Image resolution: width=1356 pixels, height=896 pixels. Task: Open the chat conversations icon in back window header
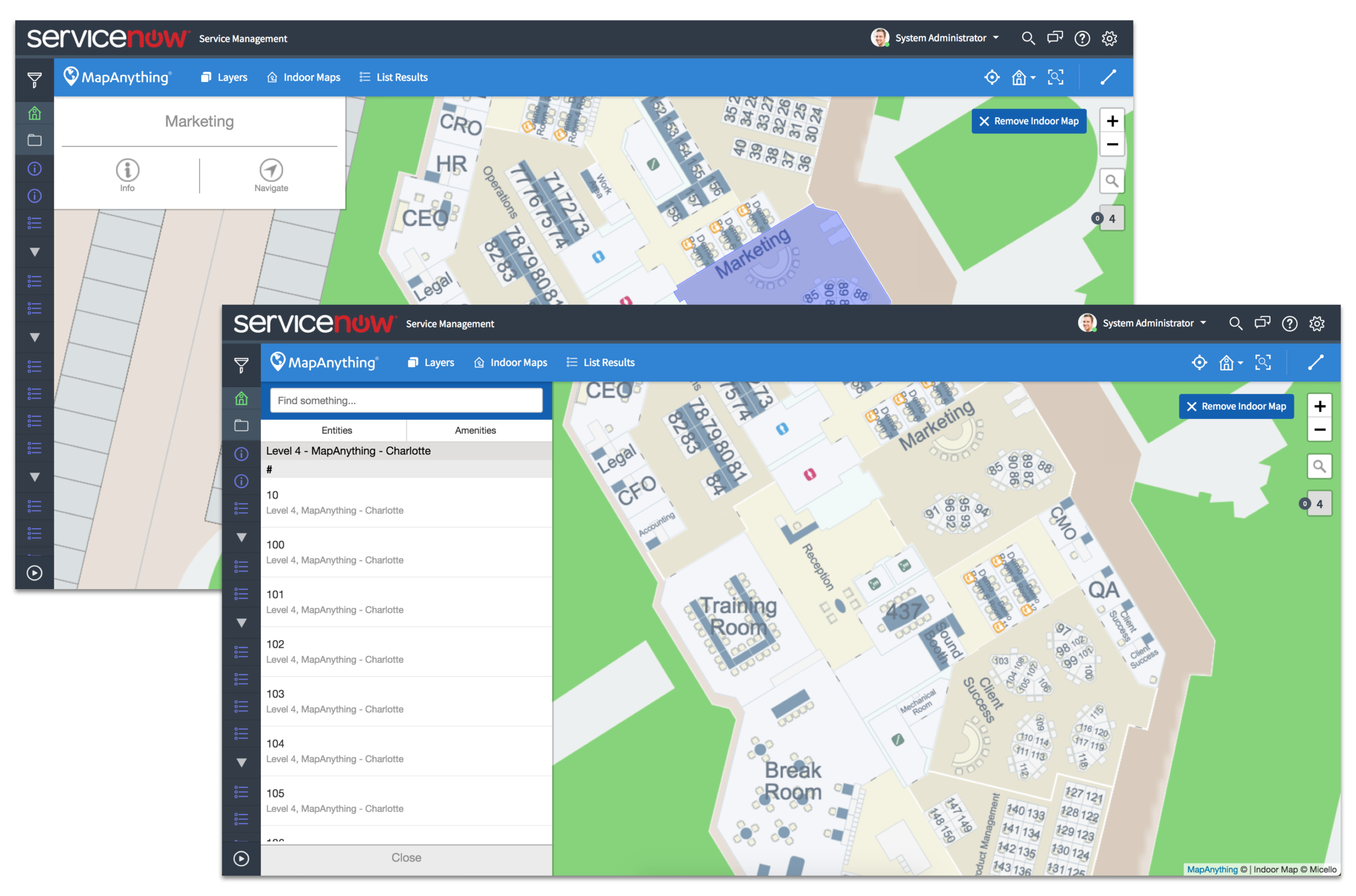(x=1055, y=38)
